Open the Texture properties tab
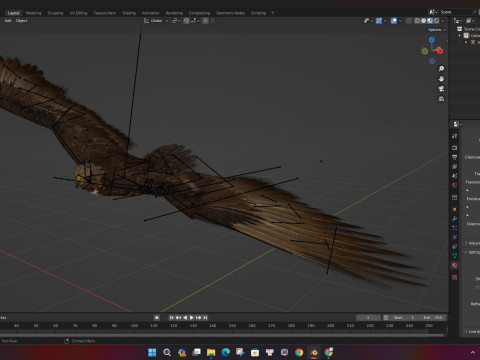The width and height of the screenshot is (480, 360). coord(455,277)
